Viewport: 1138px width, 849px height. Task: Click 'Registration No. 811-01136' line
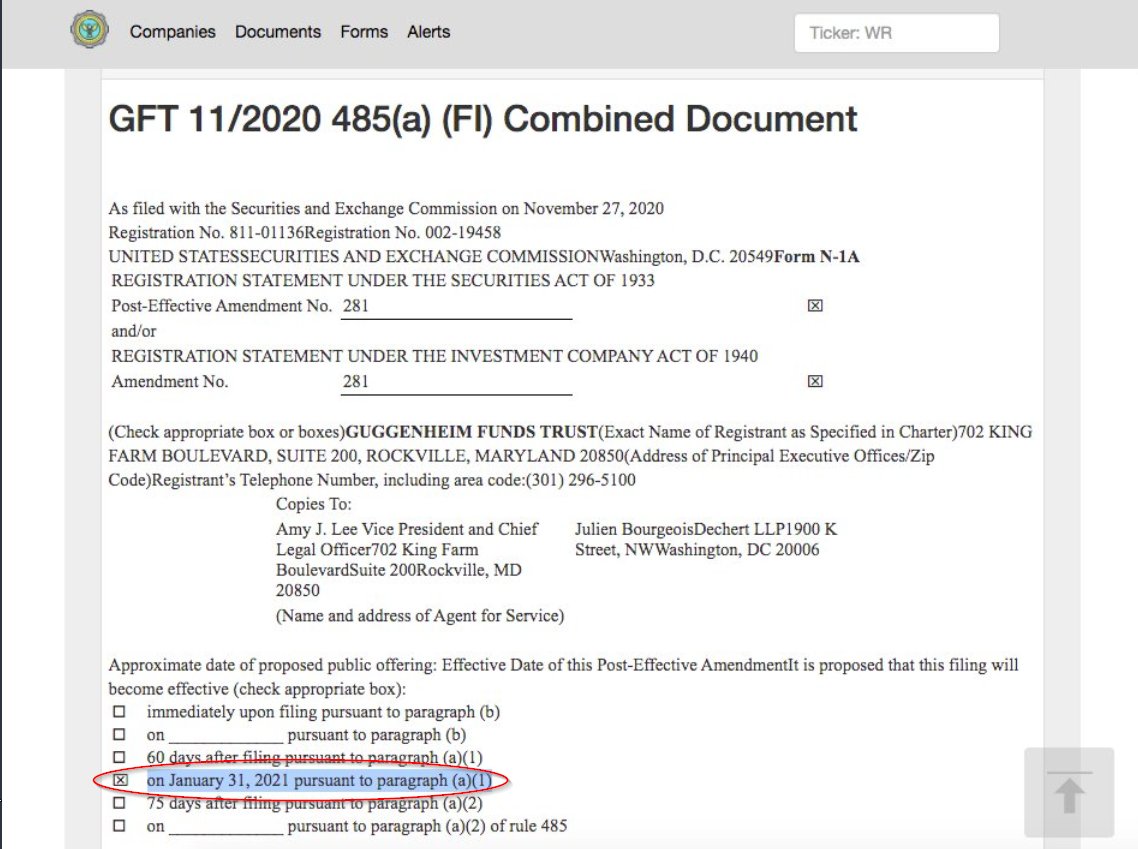tap(305, 232)
